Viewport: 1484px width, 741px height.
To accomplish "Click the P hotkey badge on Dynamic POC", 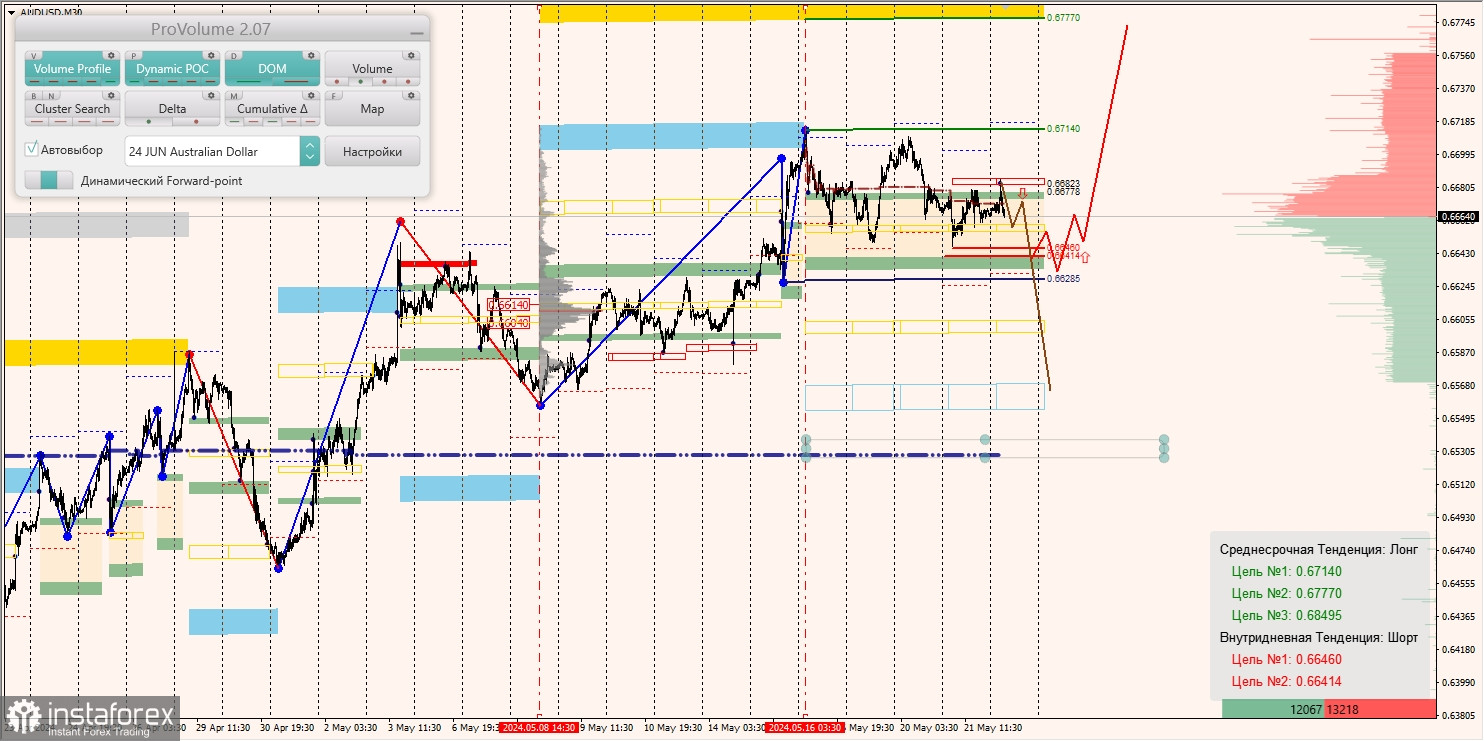I will (x=134, y=56).
